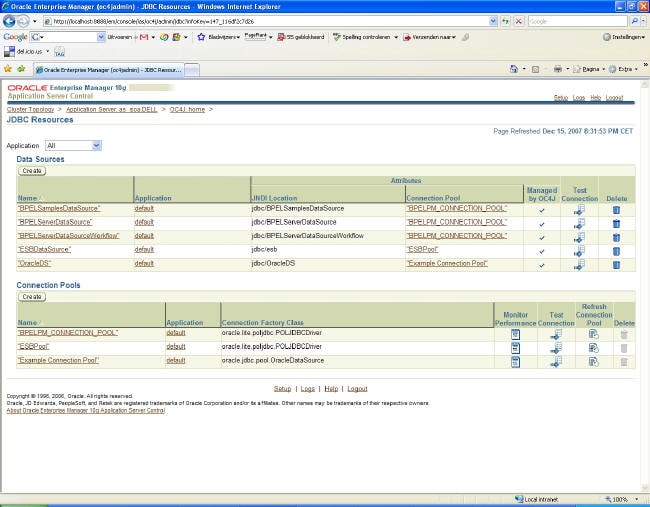Test connection for ESBDataSource row

(x=579, y=250)
